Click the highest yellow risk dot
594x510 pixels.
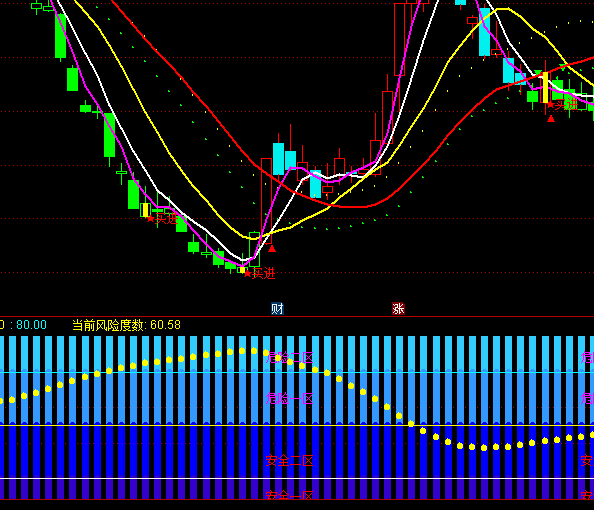254,351
